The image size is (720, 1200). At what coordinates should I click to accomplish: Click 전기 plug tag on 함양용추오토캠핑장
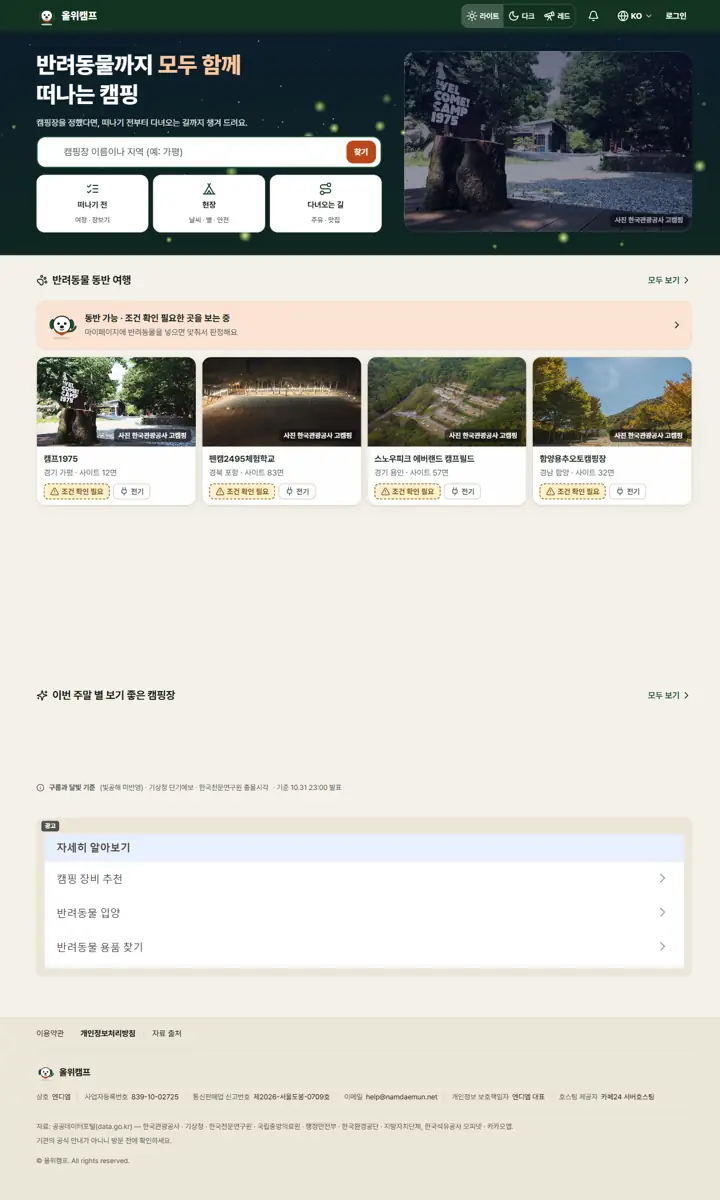click(x=627, y=492)
